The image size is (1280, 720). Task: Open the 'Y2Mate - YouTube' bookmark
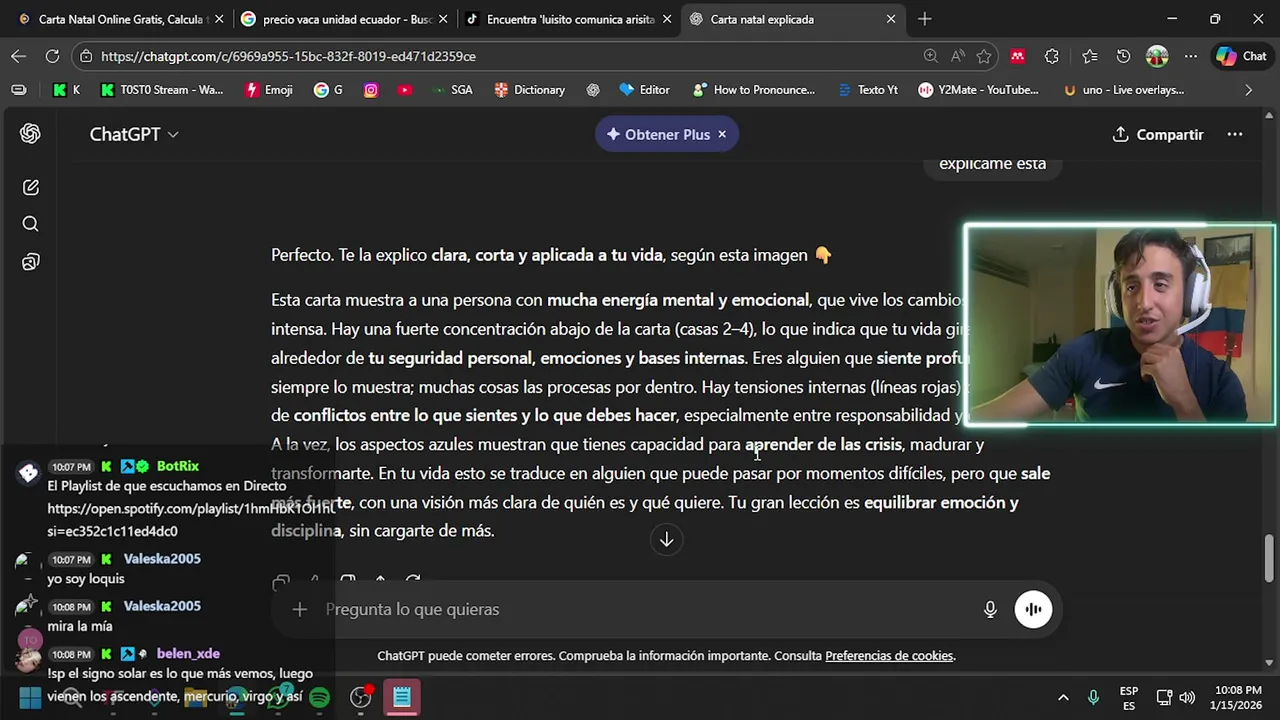point(978,90)
